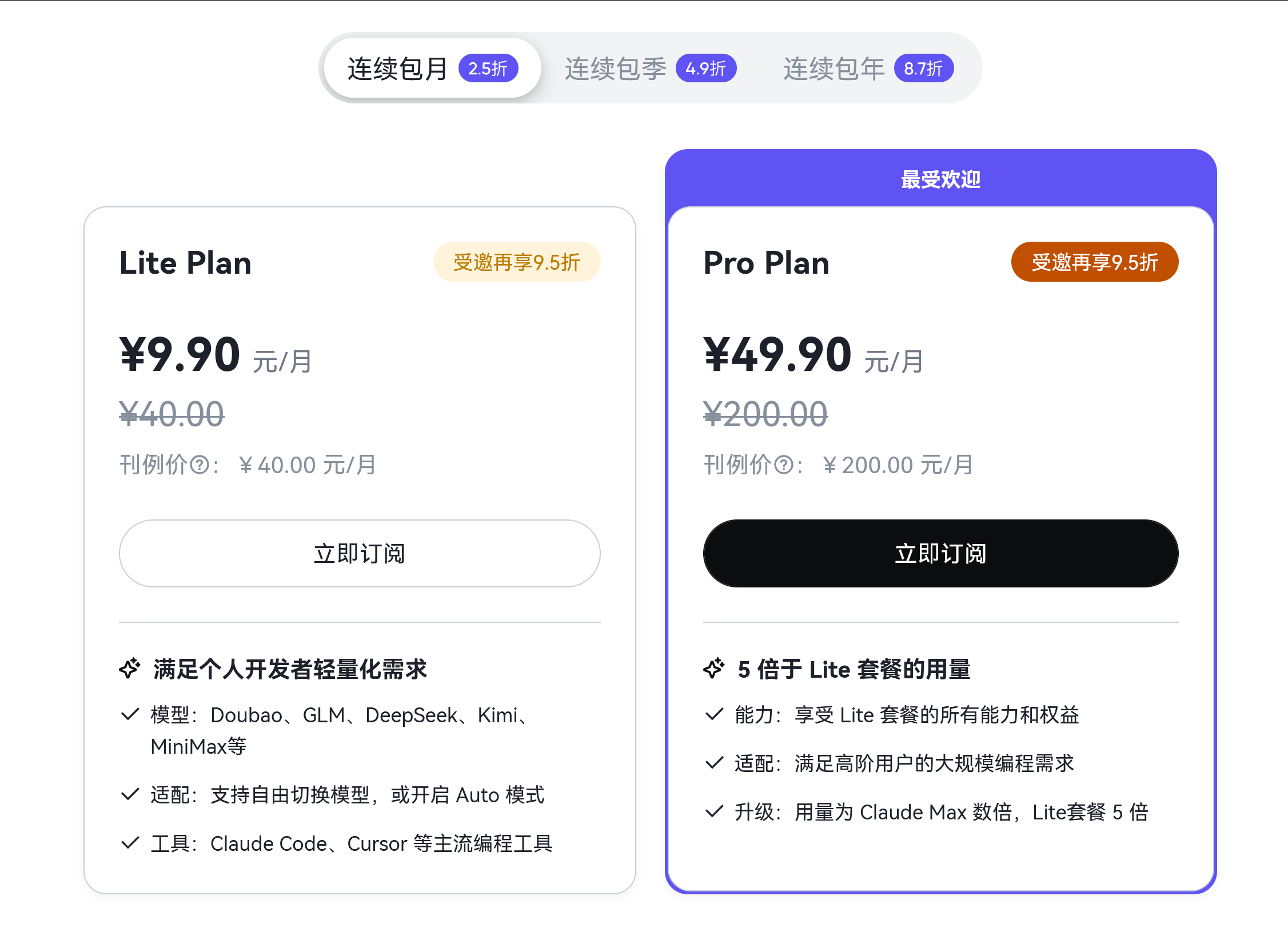Subscribe to Pro Plan via 立即订阅

[940, 553]
